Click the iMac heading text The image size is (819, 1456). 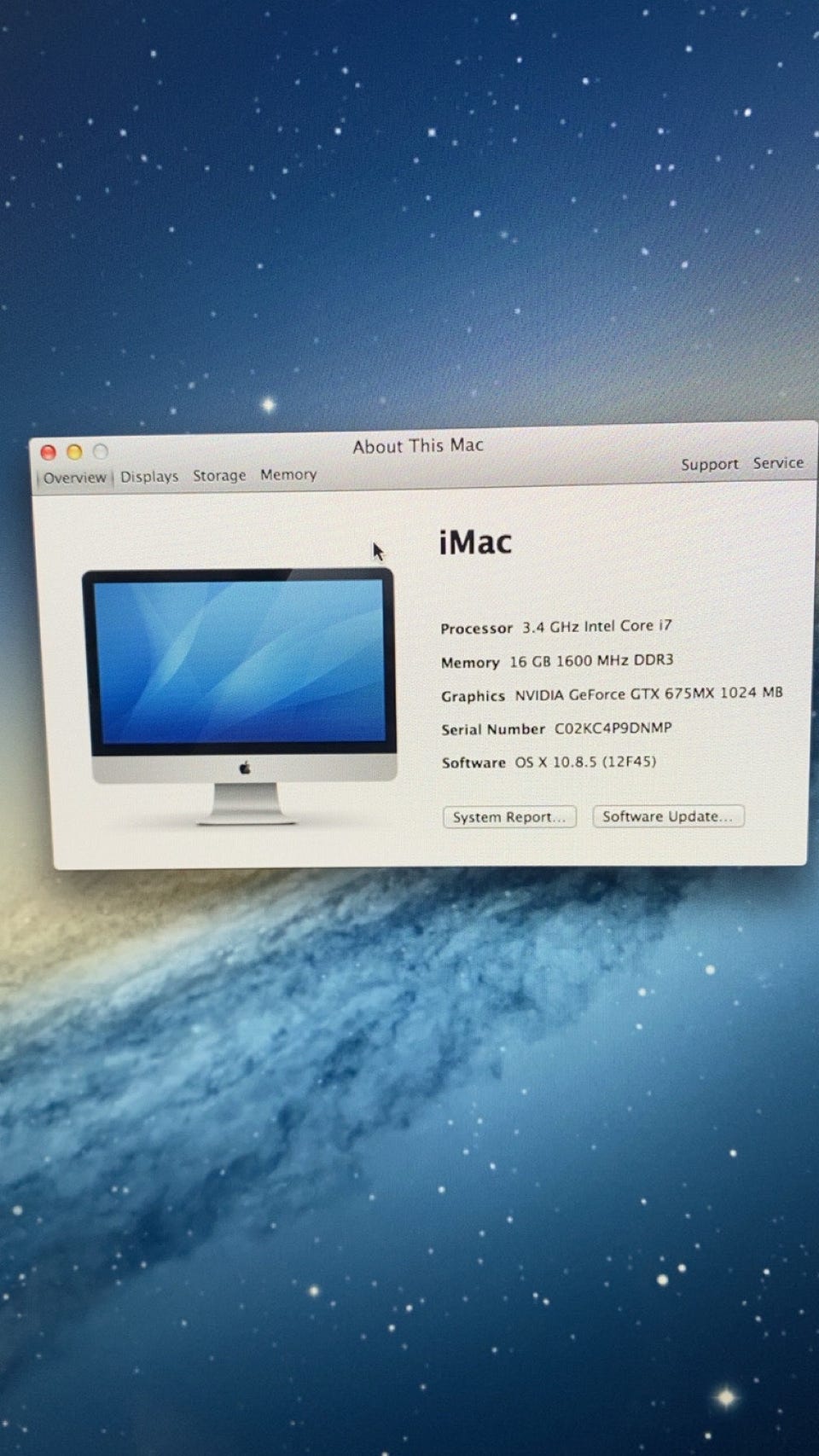click(x=475, y=542)
